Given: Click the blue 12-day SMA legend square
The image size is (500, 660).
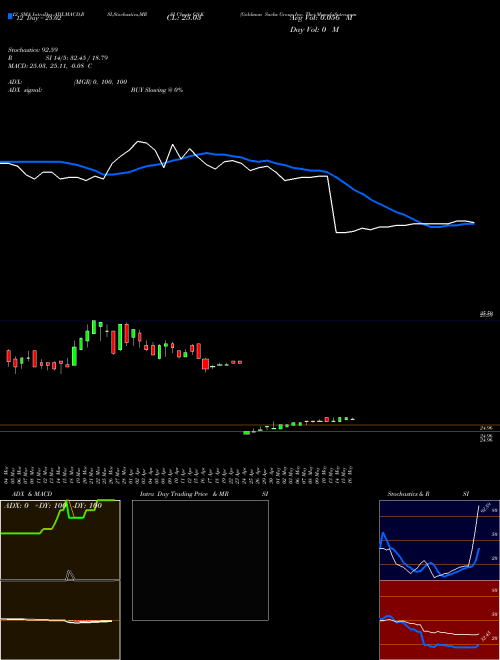Looking at the screenshot, I should pos(10,16).
